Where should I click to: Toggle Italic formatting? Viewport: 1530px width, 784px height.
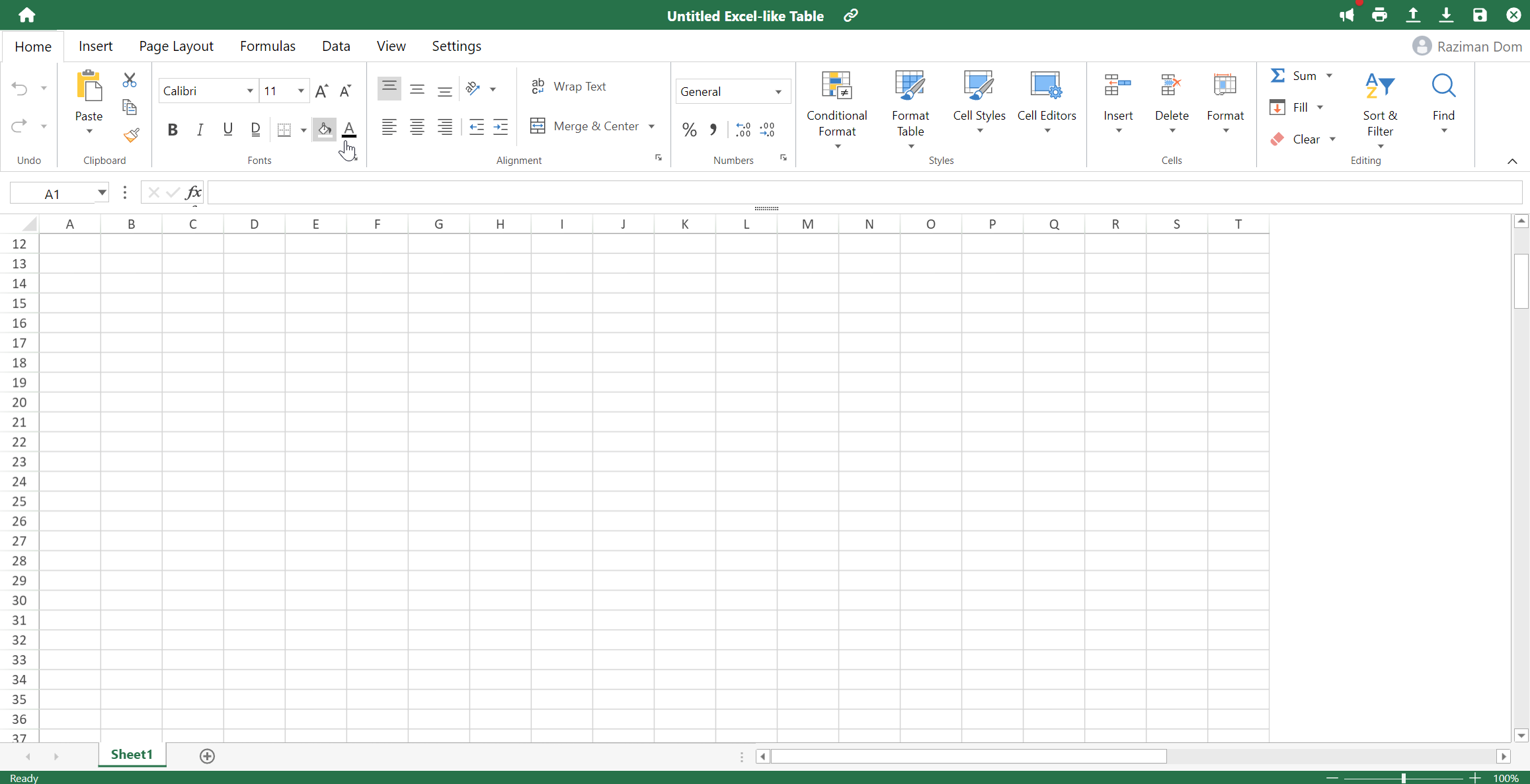200,130
